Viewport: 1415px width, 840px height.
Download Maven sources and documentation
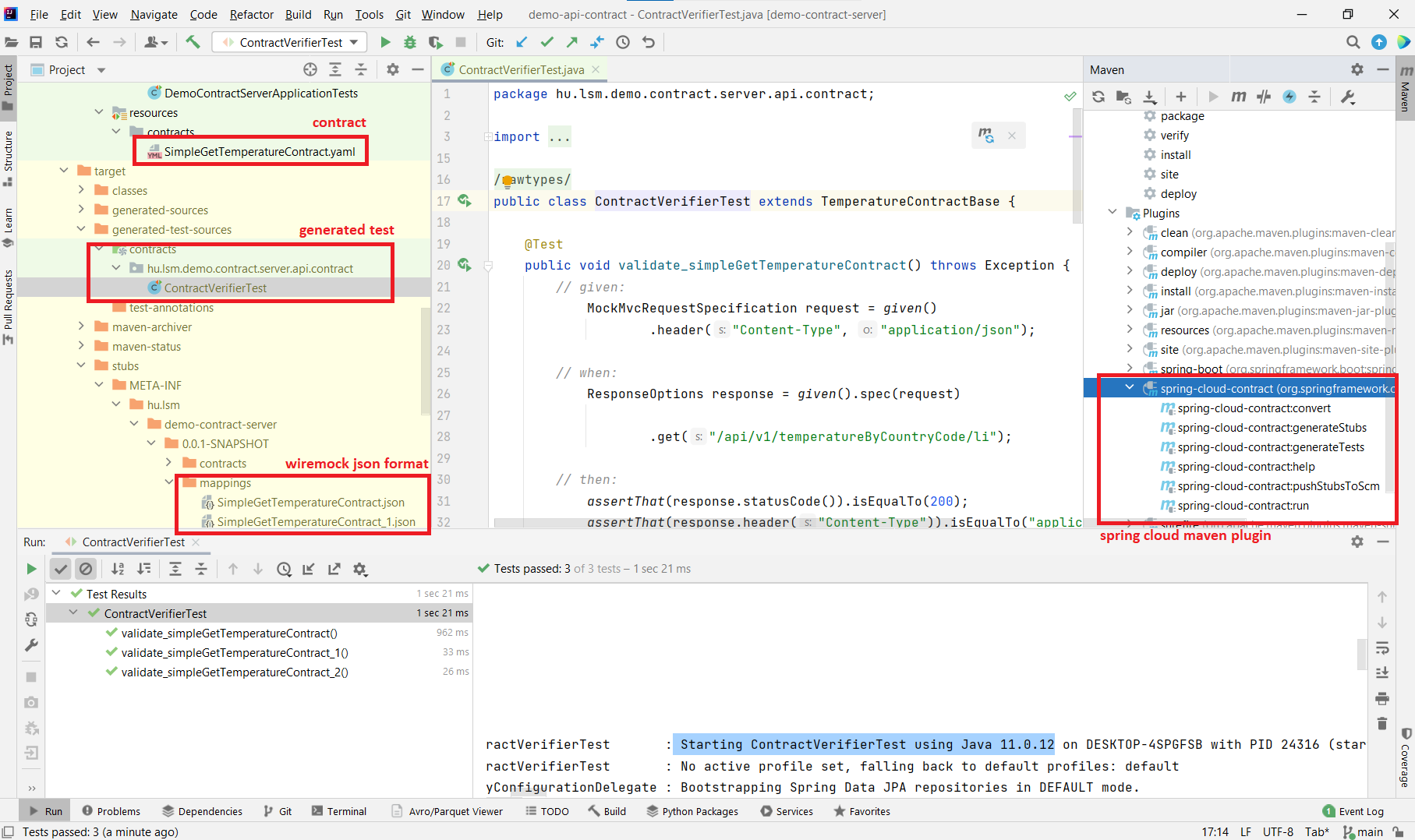1150,97
